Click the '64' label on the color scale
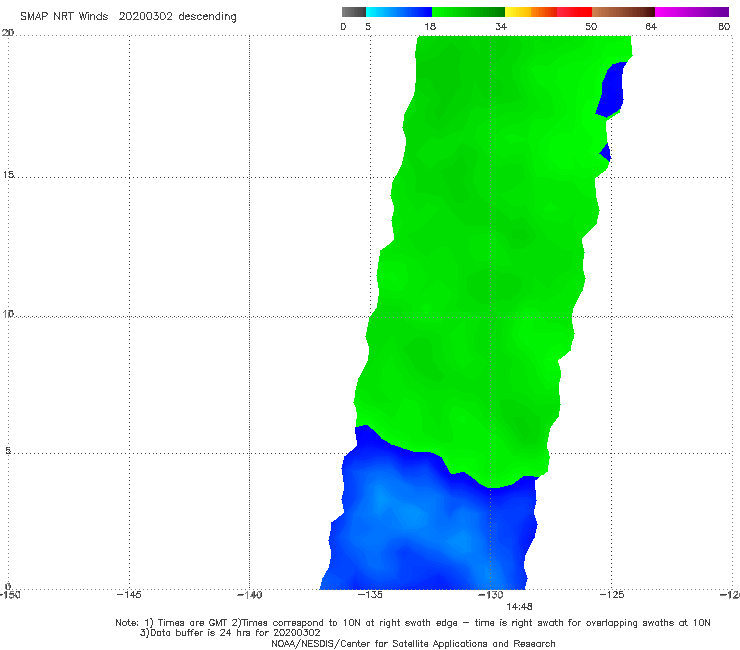The width and height of the screenshot is (740, 650). [651, 27]
